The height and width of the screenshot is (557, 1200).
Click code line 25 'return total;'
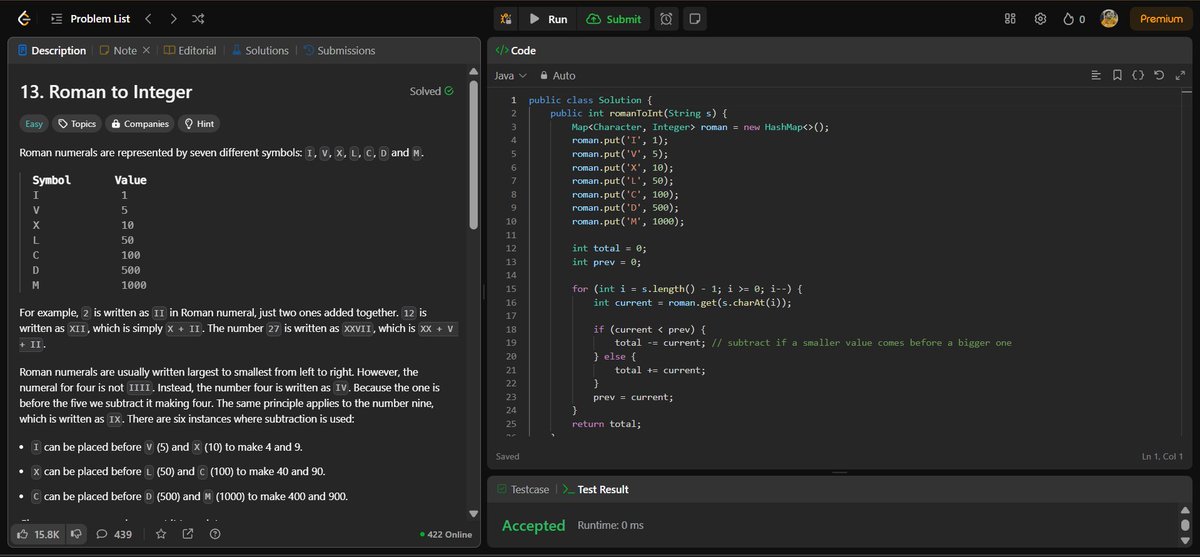pyautogui.click(x=606, y=424)
